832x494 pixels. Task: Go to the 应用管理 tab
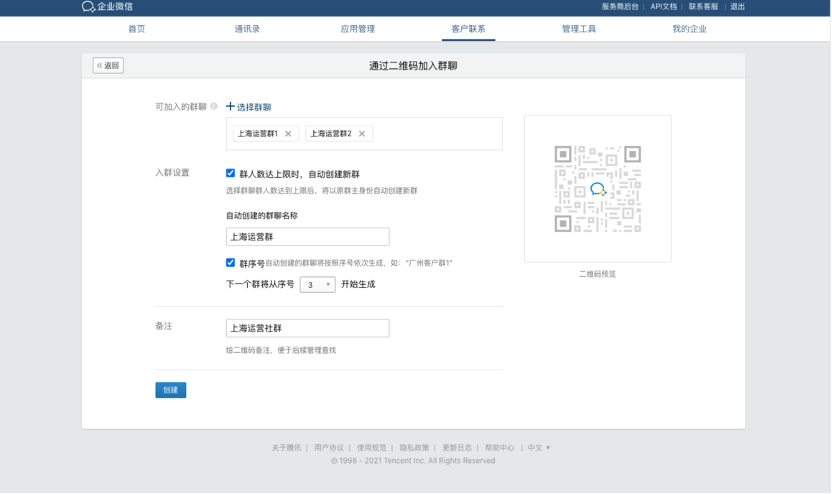358,29
